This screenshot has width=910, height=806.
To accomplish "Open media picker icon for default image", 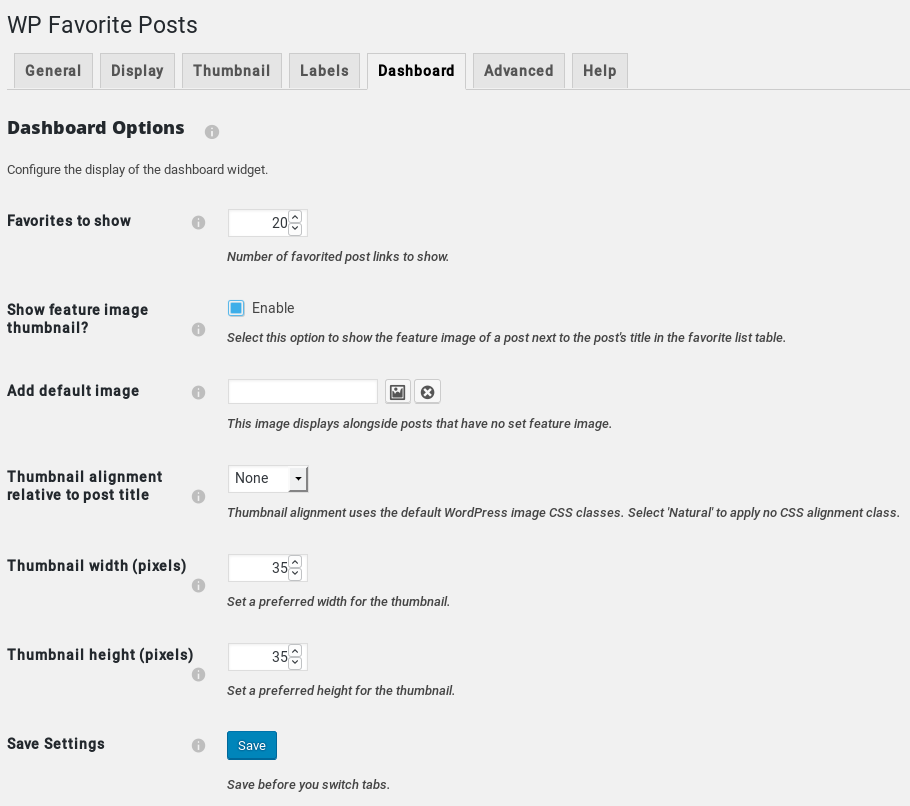I will [398, 392].
